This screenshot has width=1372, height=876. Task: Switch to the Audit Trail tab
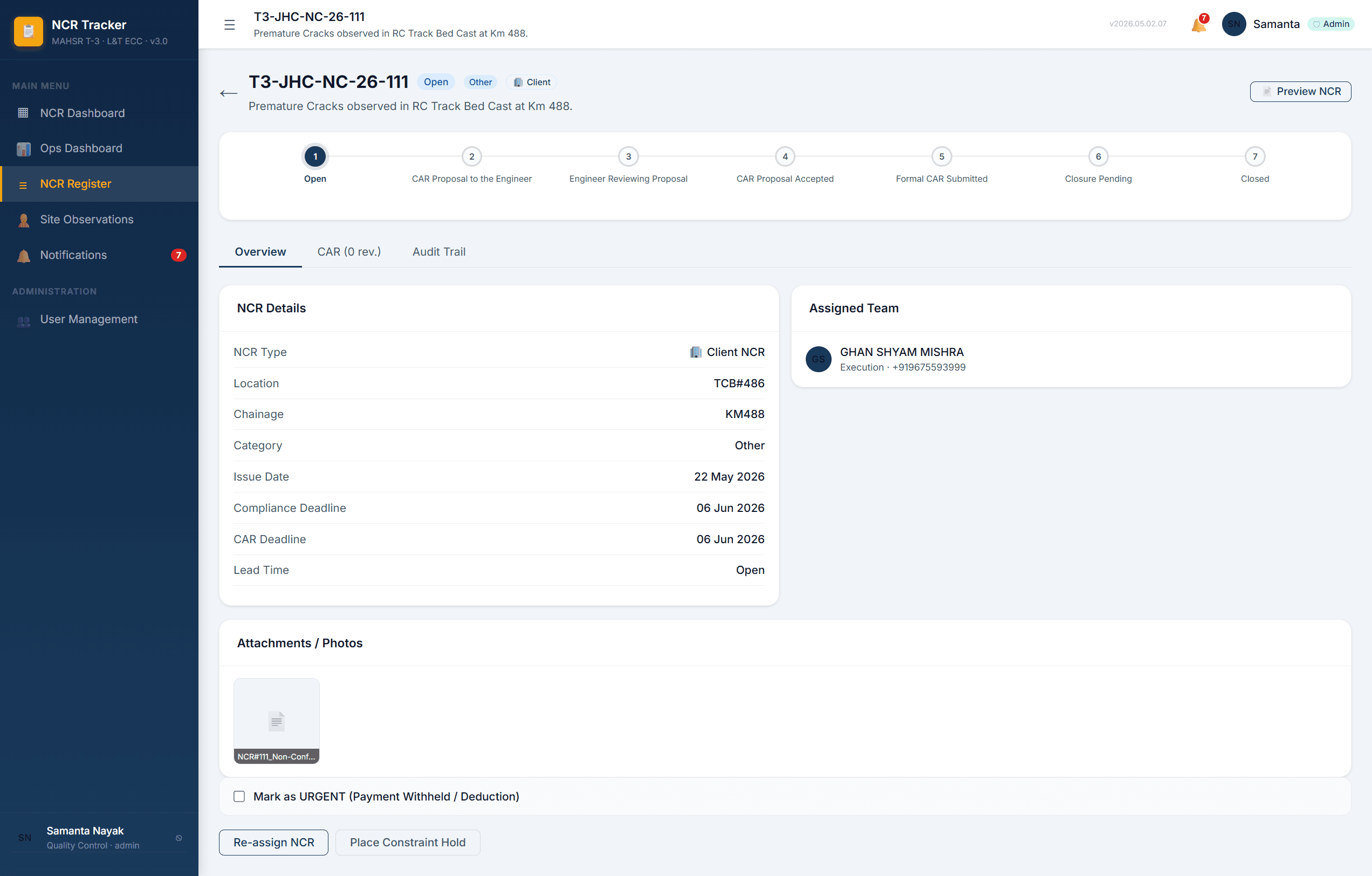click(438, 252)
